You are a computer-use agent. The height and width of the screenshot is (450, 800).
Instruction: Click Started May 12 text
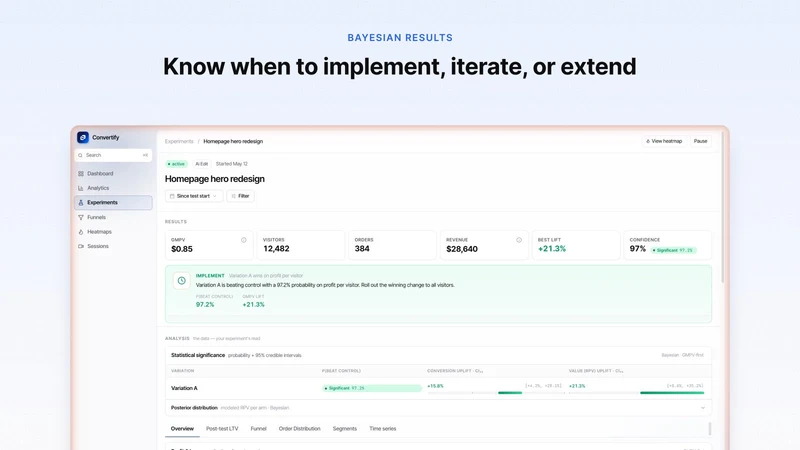click(232, 164)
